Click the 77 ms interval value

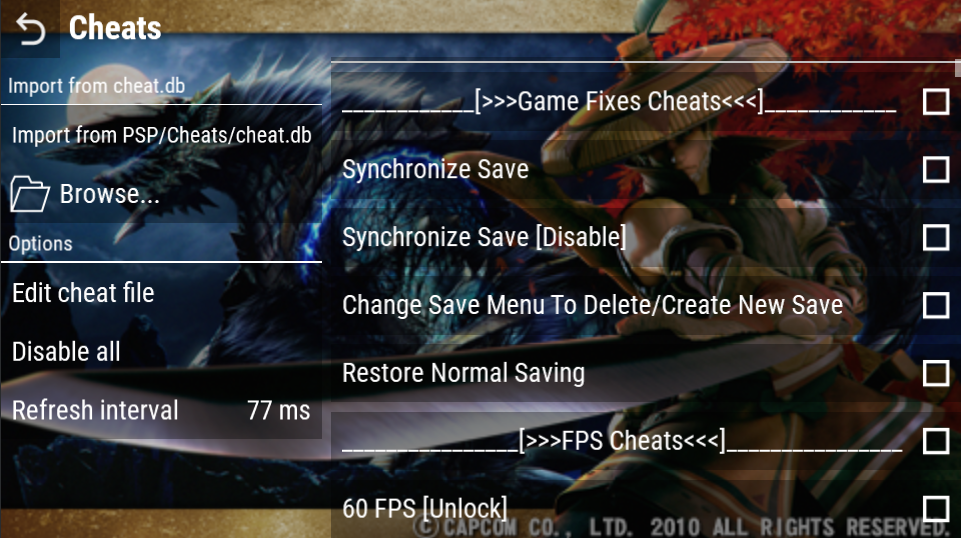[279, 411]
